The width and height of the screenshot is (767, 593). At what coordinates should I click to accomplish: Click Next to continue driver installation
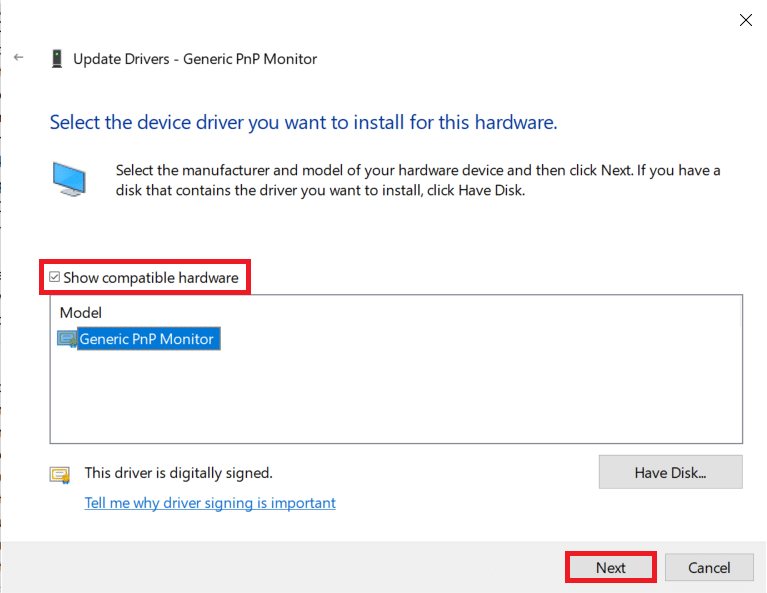coord(610,567)
